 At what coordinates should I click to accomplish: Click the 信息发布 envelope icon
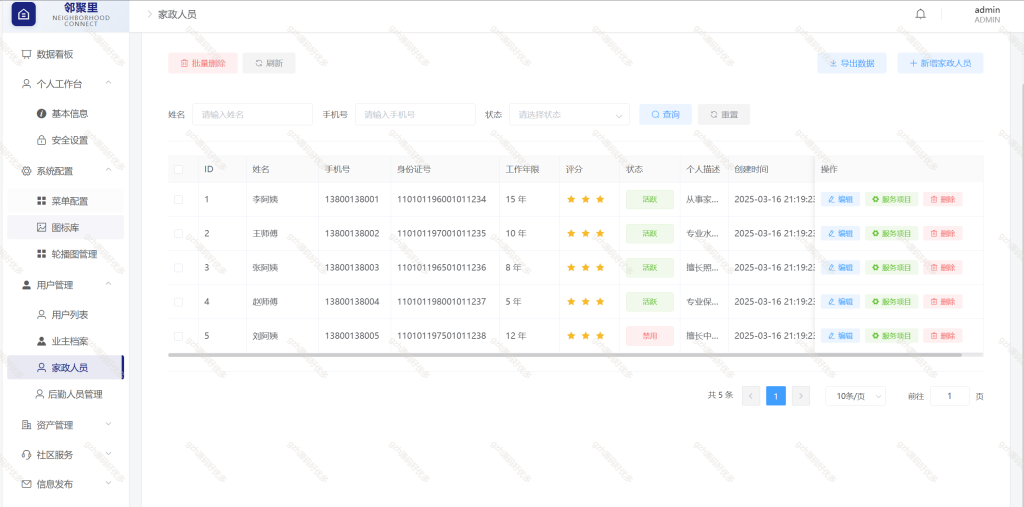coord(26,484)
